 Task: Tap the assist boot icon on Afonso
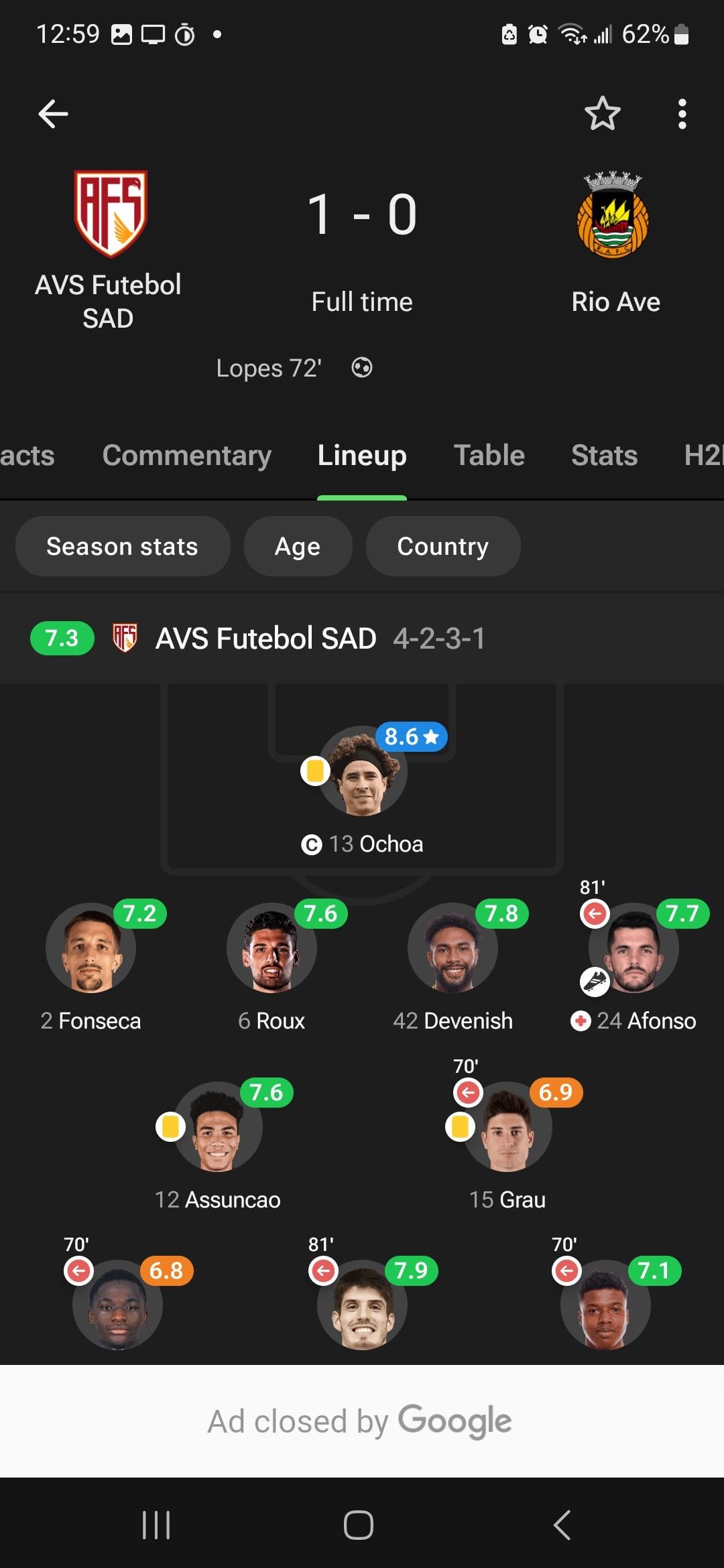(x=595, y=982)
